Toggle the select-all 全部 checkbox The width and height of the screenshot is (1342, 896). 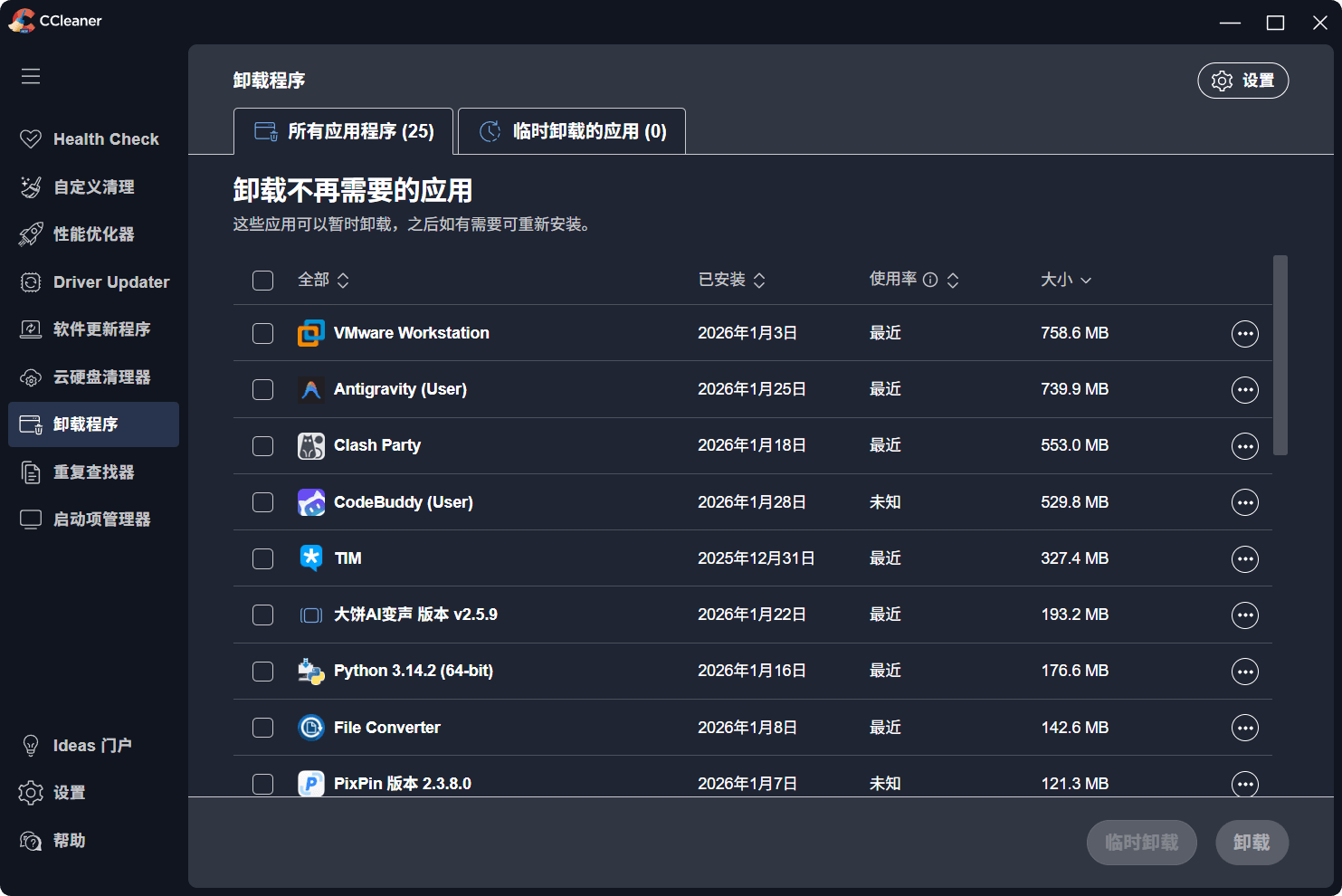tap(263, 281)
